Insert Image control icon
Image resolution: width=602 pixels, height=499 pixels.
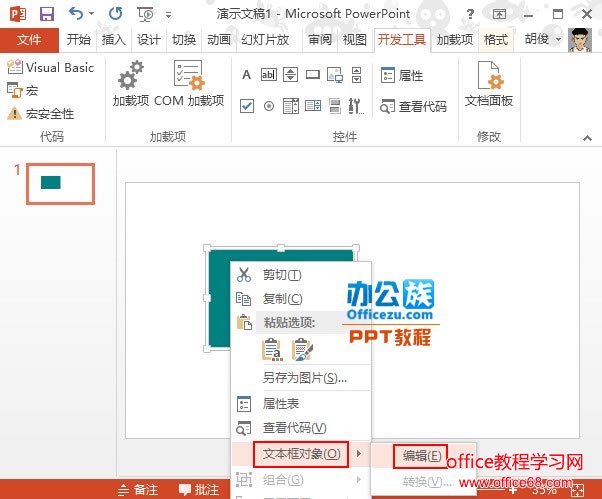[x=335, y=75]
